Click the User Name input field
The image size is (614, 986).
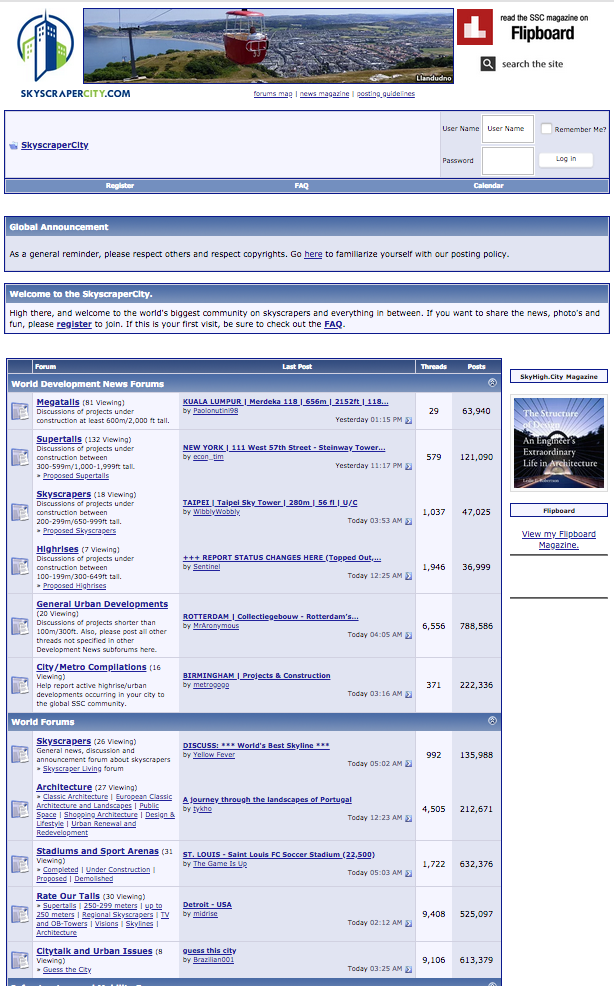508,129
